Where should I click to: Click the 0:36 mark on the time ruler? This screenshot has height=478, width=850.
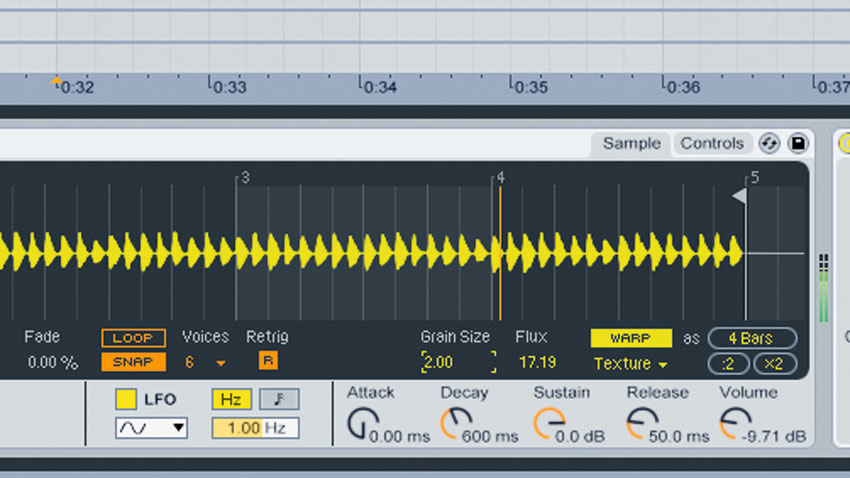(680, 86)
